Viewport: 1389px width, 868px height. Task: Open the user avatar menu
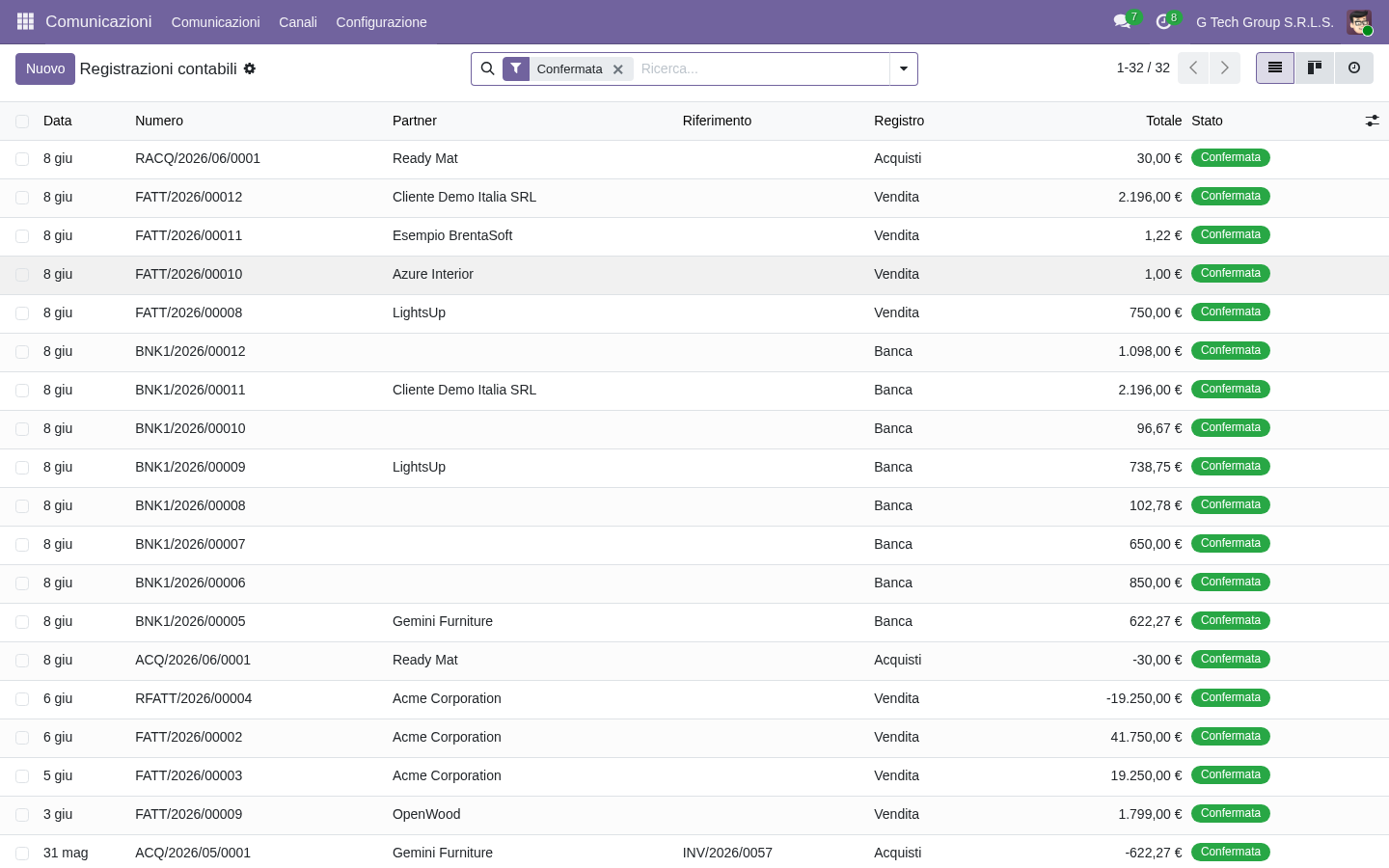click(1359, 22)
